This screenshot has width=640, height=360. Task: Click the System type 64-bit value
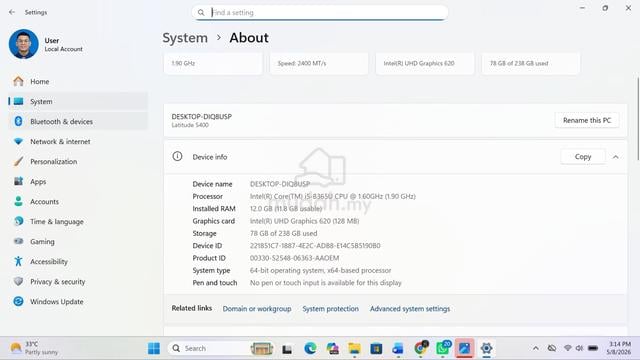[x=320, y=270]
